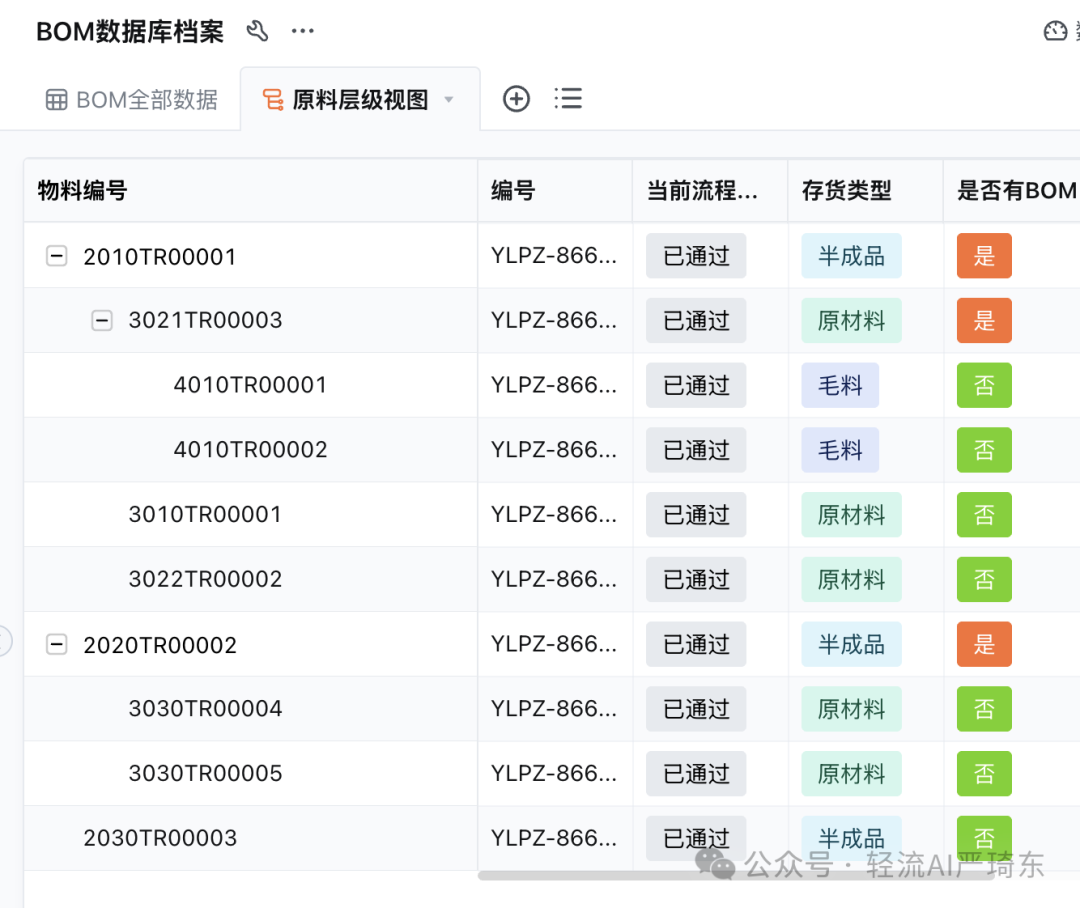Select the 已通过 status tag of 2010TR00001
Screen dimensions: 1080x908
(x=696, y=256)
